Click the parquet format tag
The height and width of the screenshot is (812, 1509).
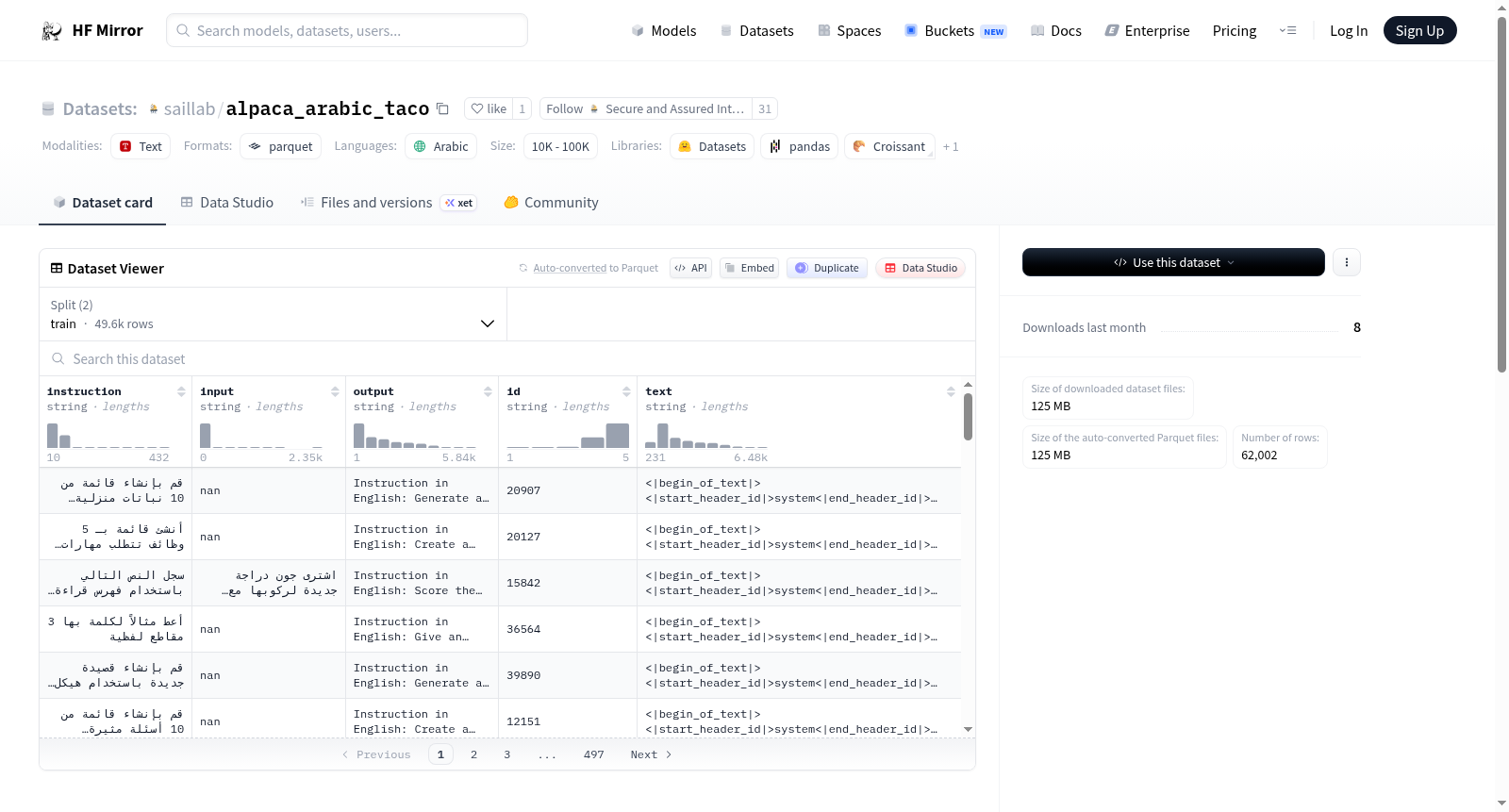click(280, 146)
